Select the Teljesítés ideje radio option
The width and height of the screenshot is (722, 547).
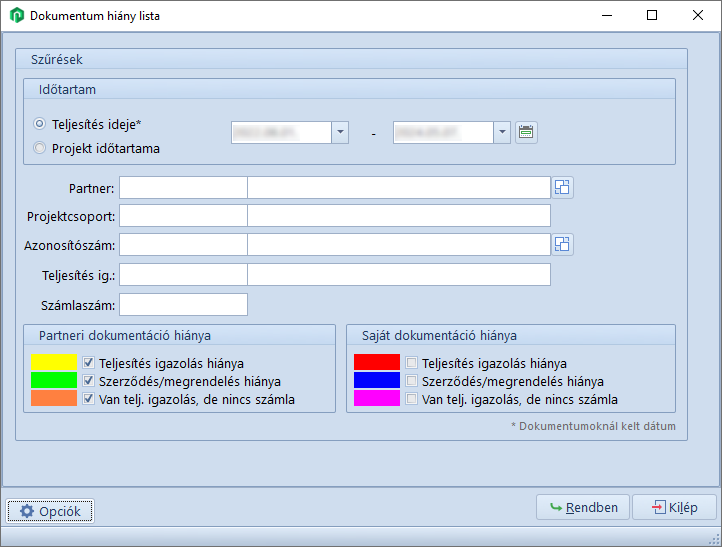coord(40,124)
